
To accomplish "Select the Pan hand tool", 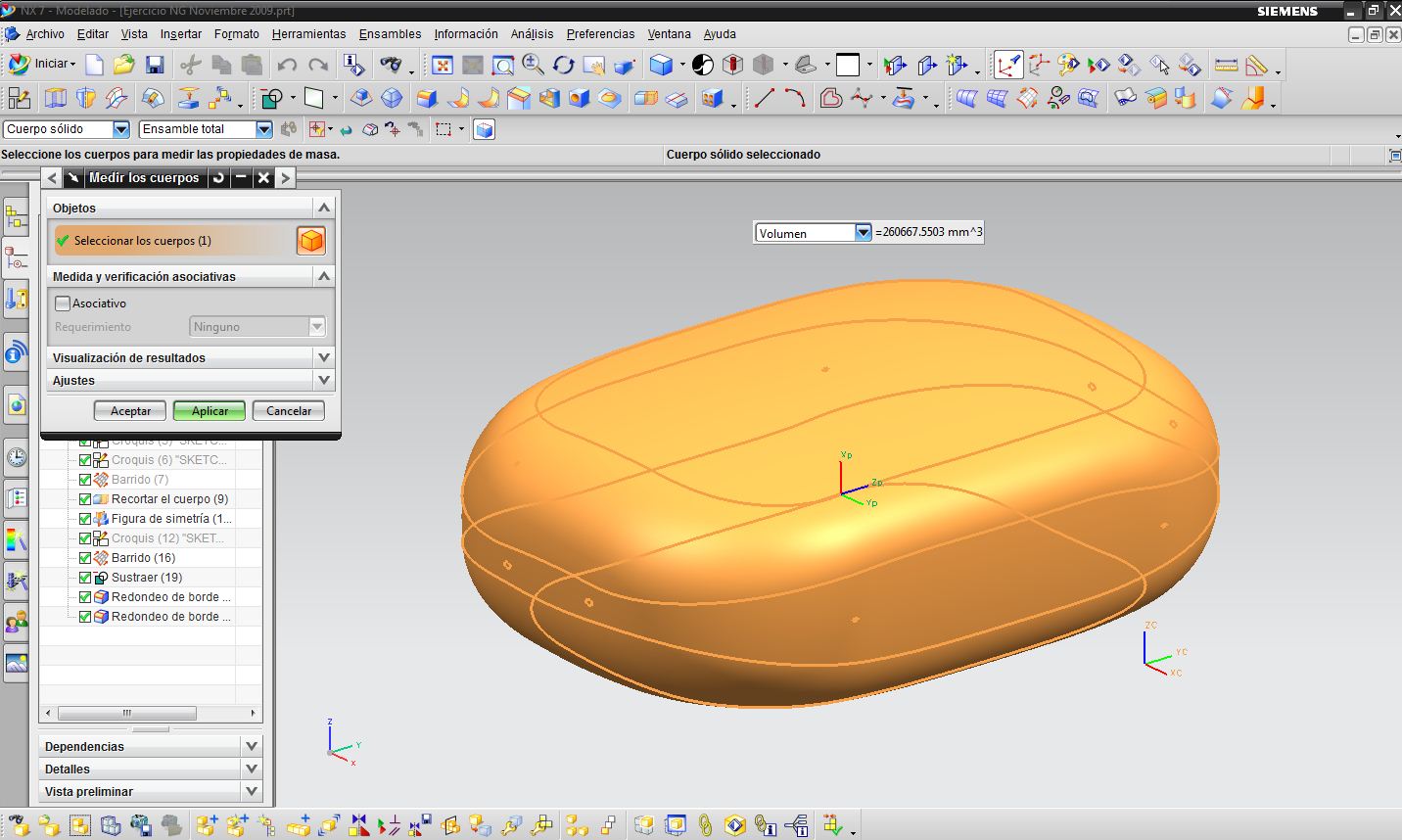I will coord(593,65).
